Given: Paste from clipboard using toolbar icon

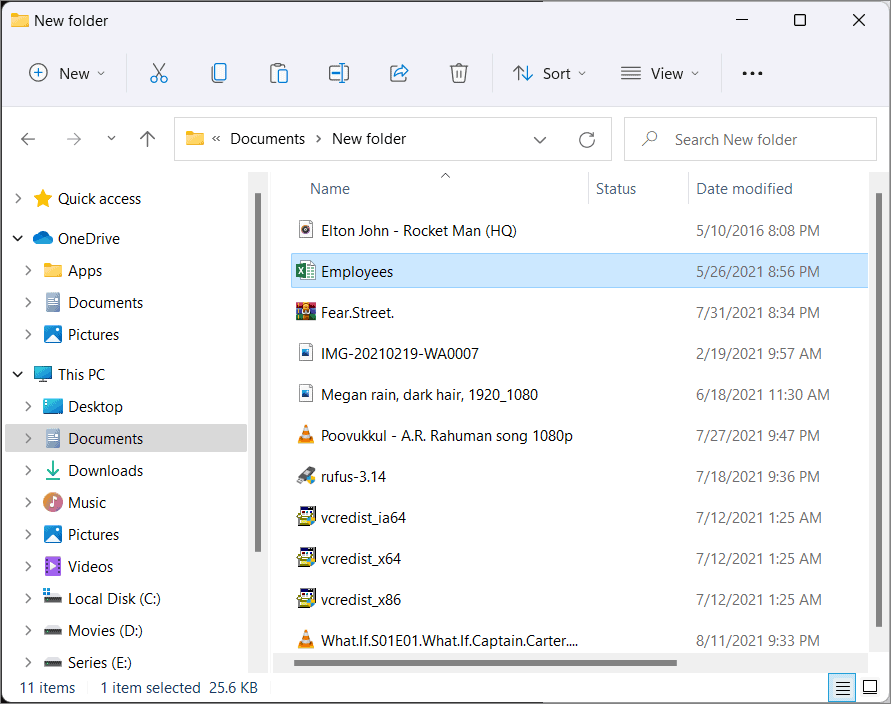Looking at the screenshot, I should click(x=279, y=72).
